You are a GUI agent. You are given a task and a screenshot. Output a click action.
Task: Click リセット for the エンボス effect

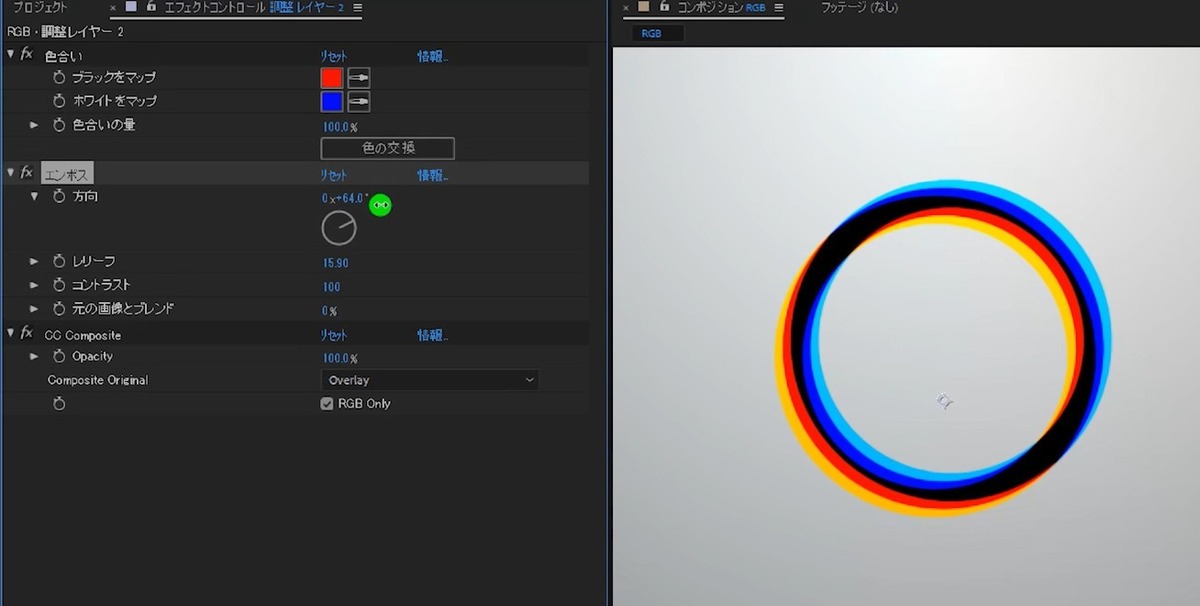[x=334, y=175]
